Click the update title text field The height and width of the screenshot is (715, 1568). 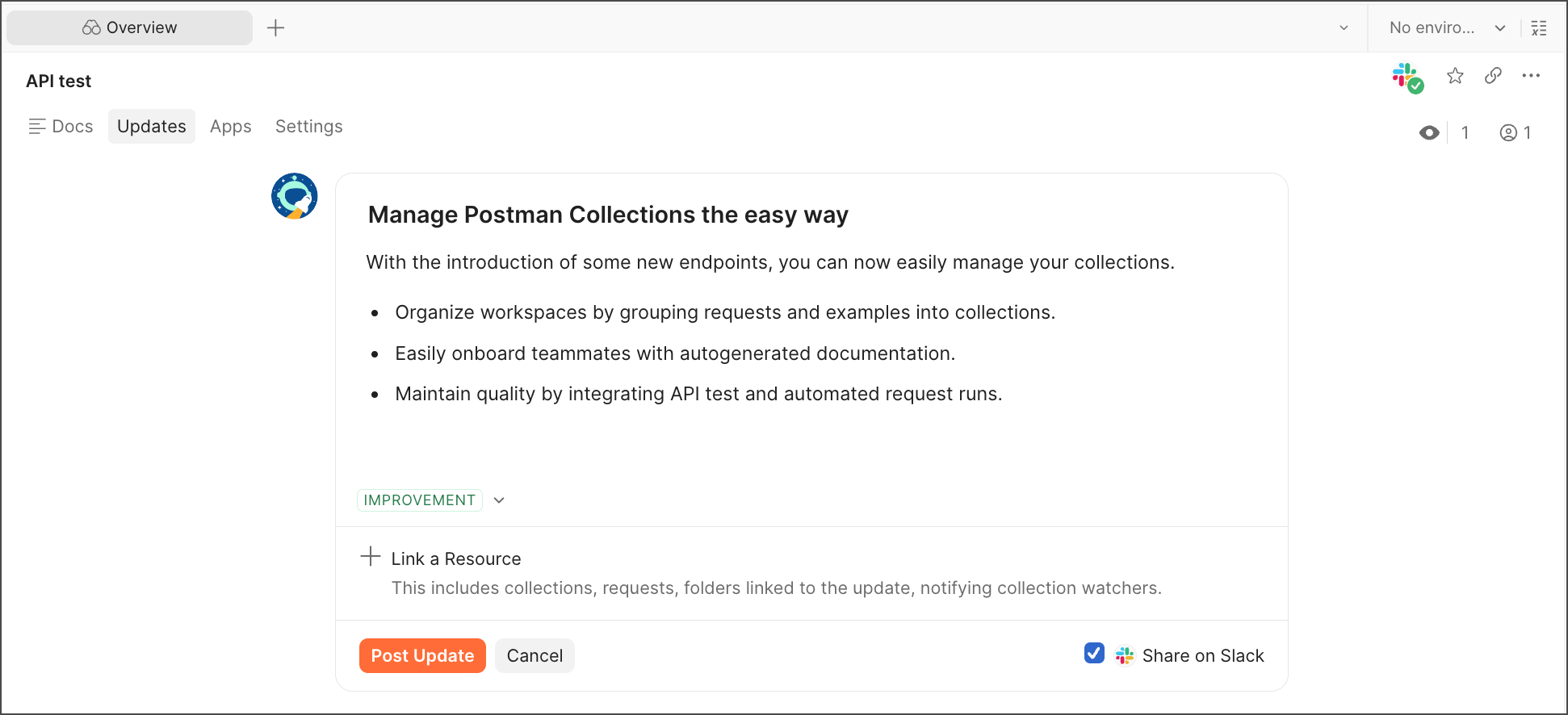click(x=608, y=215)
